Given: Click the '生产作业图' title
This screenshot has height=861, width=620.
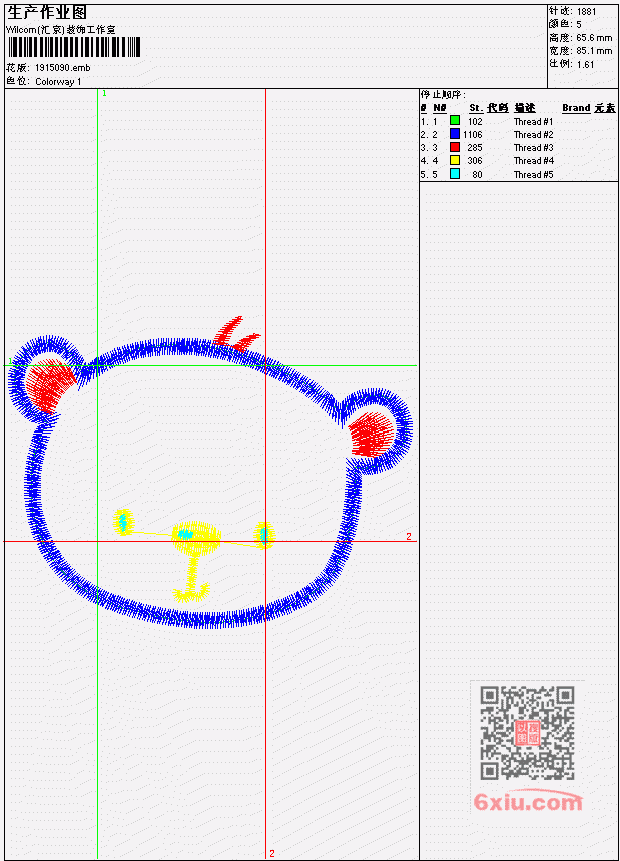Looking at the screenshot, I should 47,12.
